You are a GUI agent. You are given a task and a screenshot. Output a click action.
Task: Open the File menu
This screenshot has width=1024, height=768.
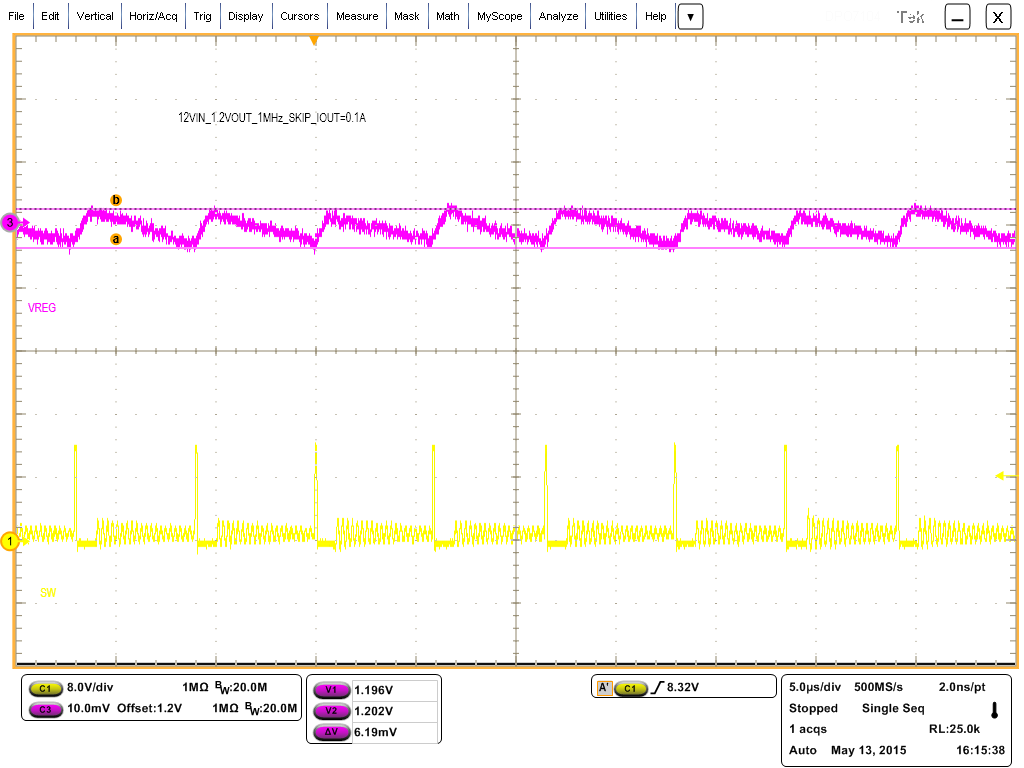pos(15,16)
